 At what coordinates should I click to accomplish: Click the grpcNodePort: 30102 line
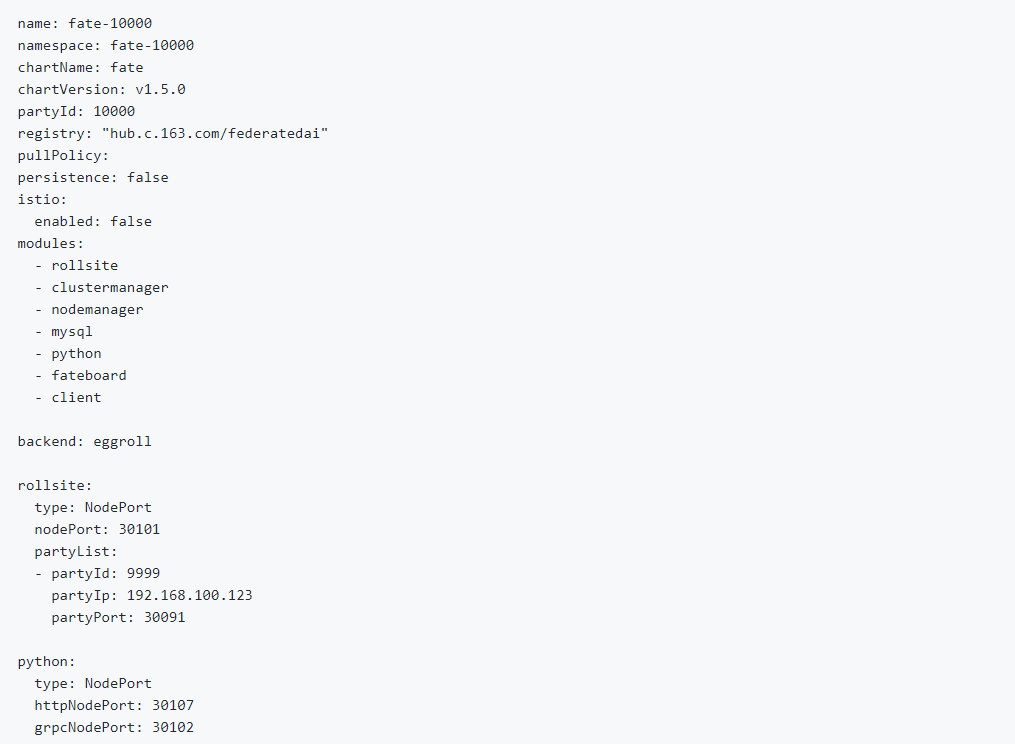pyautogui.click(x=114, y=727)
